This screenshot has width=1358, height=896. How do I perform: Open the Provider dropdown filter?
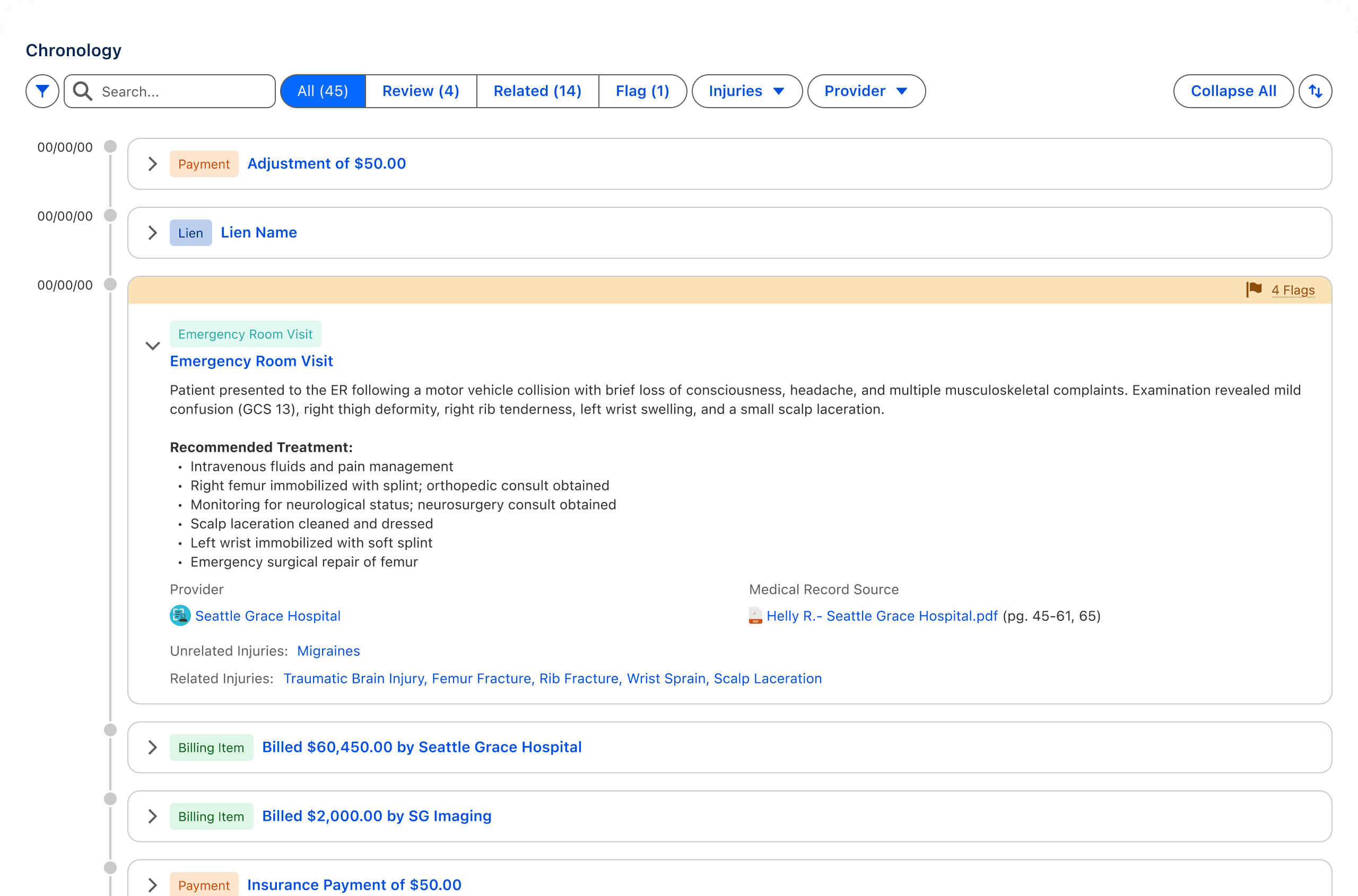(866, 91)
